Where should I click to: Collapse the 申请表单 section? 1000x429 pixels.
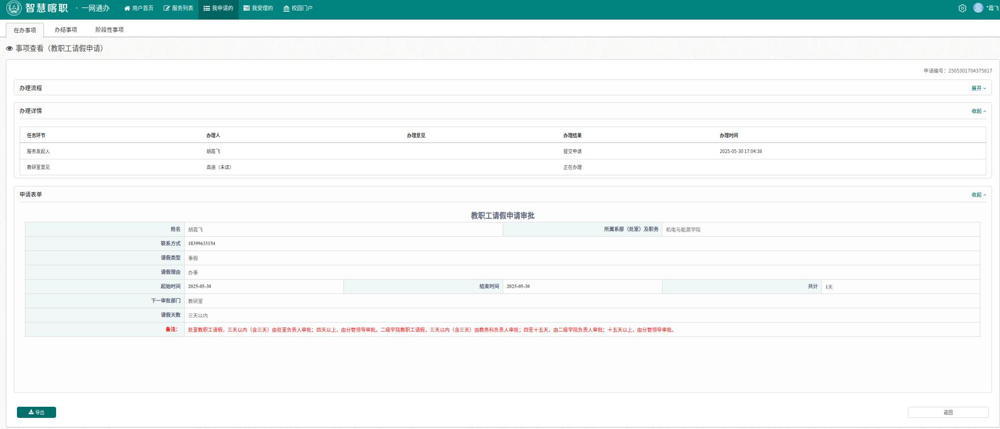point(978,195)
